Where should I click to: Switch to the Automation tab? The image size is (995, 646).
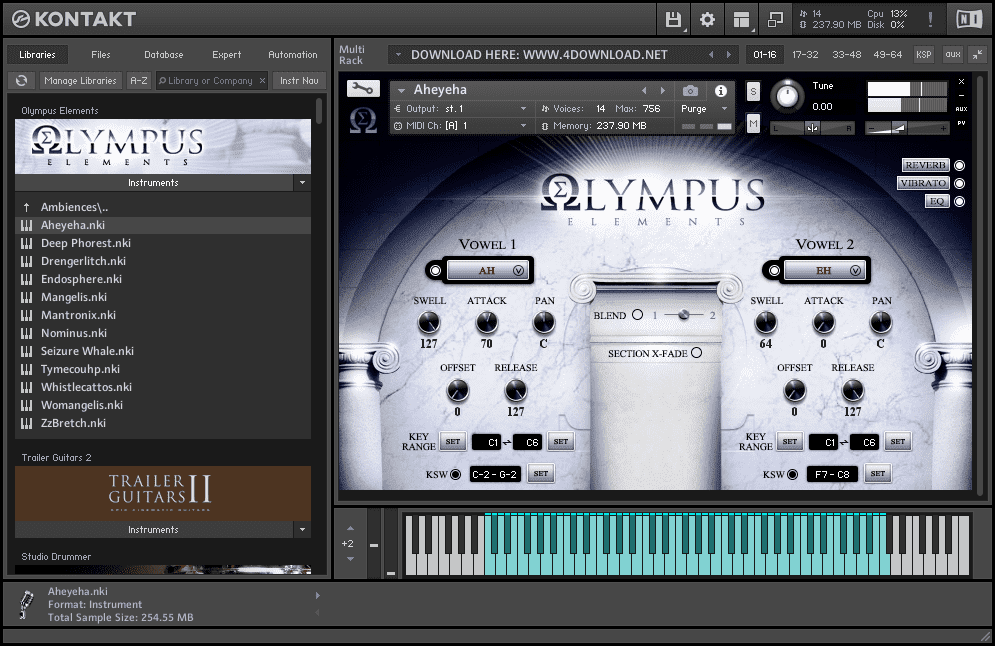click(x=293, y=55)
